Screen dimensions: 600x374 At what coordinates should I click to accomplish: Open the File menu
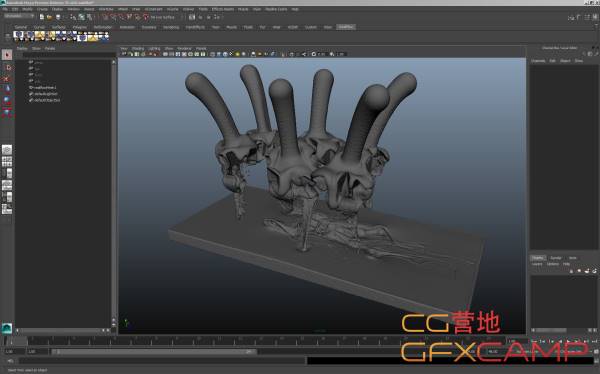click(x=5, y=9)
